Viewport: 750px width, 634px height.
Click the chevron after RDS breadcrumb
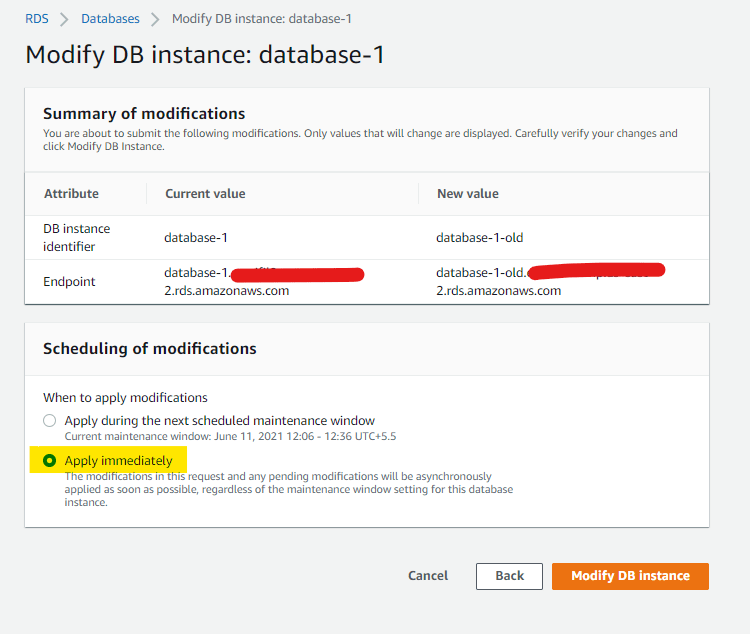point(65,19)
